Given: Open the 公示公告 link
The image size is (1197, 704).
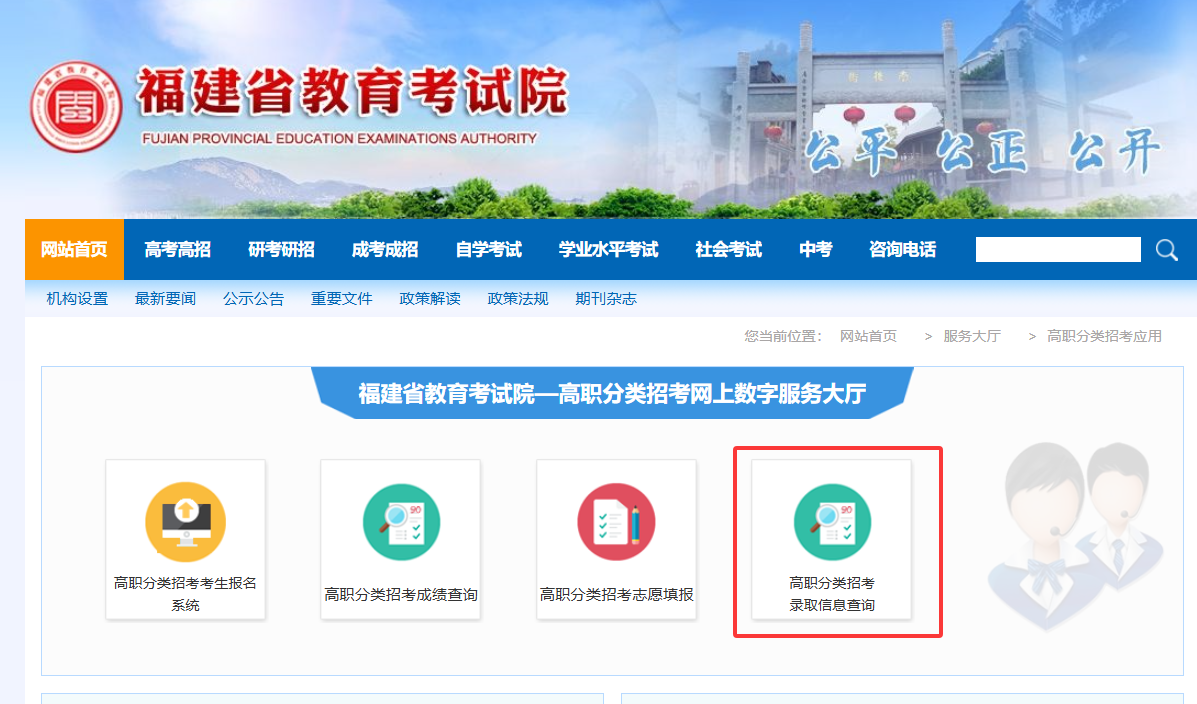Looking at the screenshot, I should click(x=253, y=297).
